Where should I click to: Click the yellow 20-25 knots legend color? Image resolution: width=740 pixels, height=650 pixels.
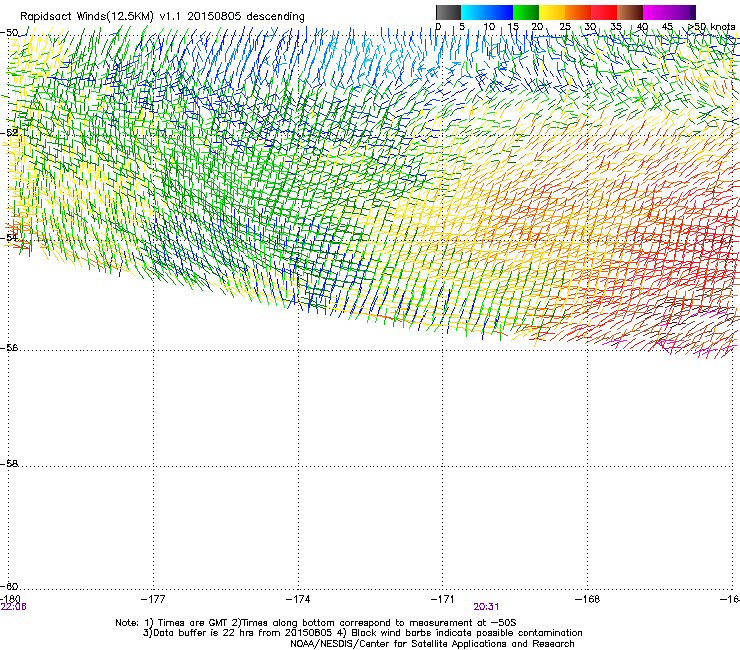point(552,12)
